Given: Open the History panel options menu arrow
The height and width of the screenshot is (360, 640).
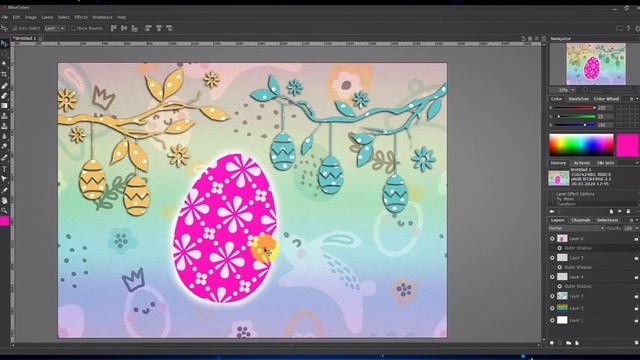Looking at the screenshot, I should tap(638, 163).
